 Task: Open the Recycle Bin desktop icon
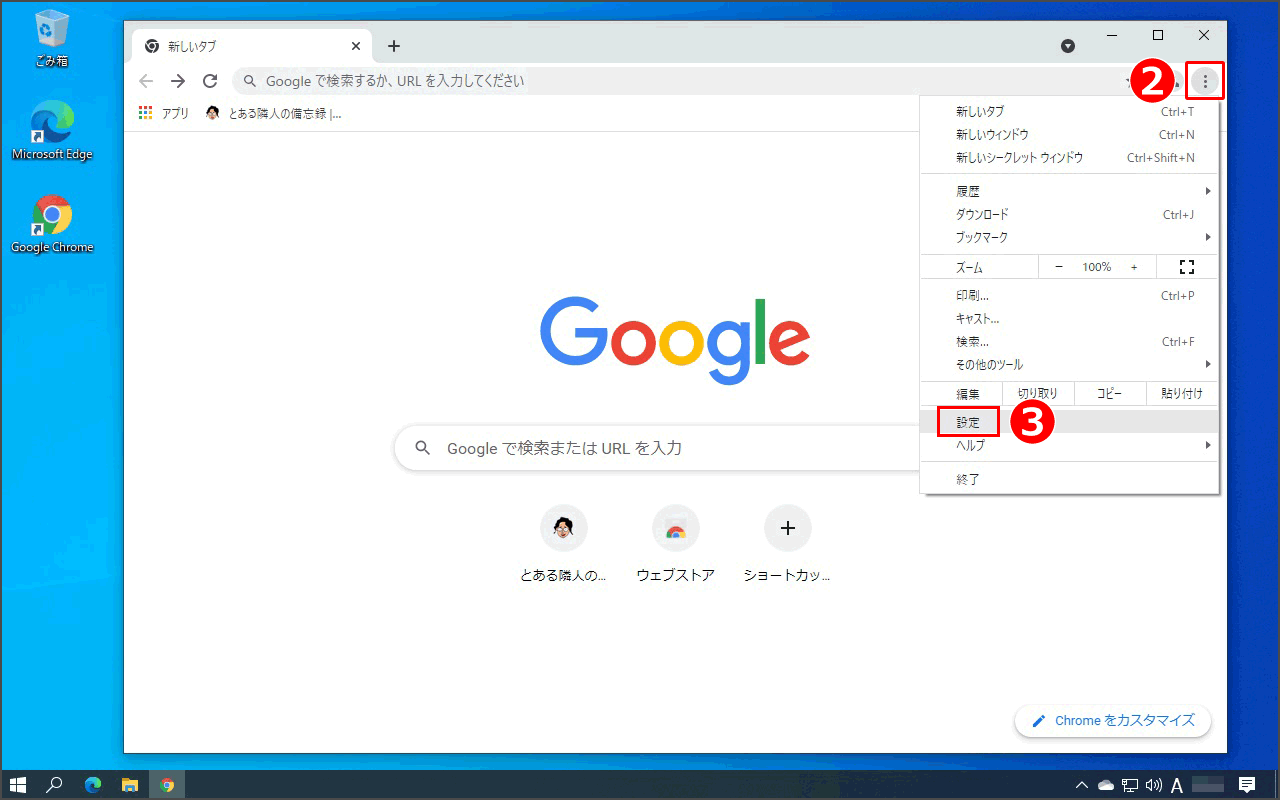point(51,38)
